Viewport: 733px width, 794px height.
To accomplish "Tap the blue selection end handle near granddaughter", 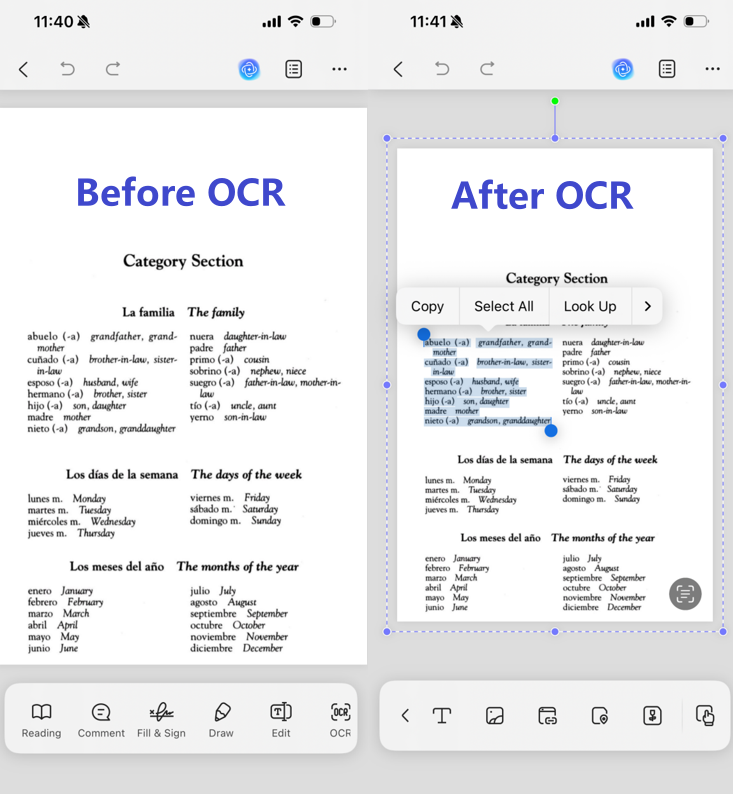I will click(x=551, y=431).
